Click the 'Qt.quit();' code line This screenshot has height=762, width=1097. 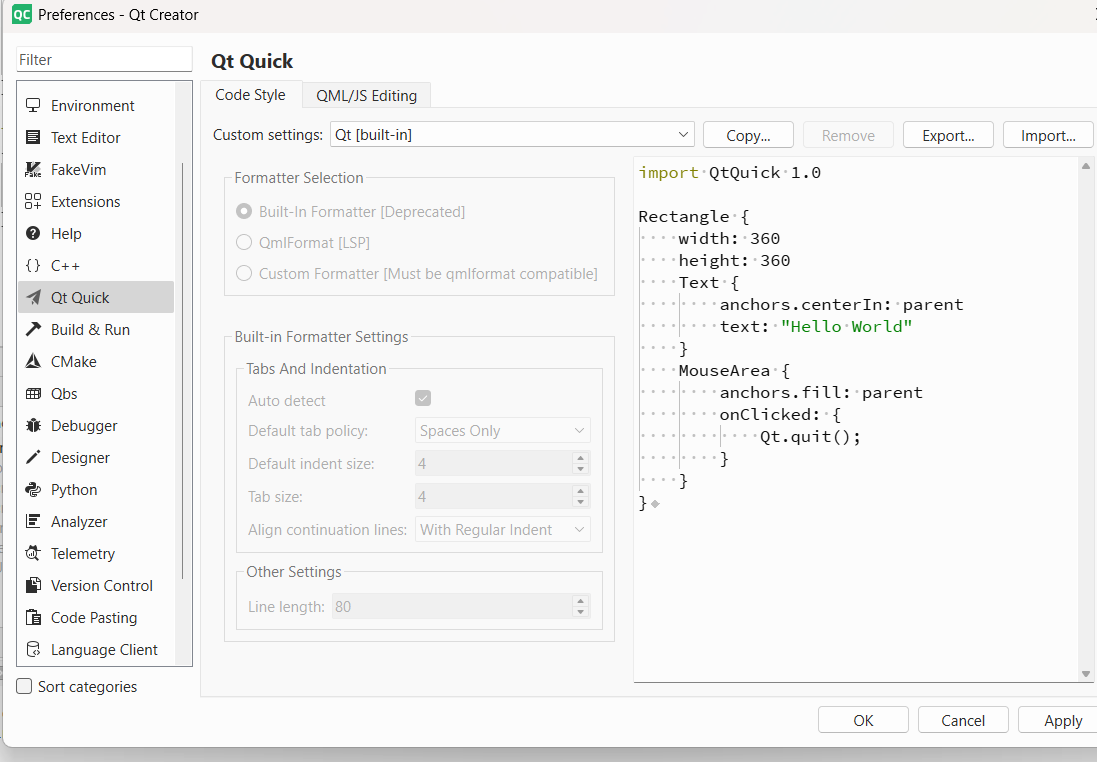point(810,437)
